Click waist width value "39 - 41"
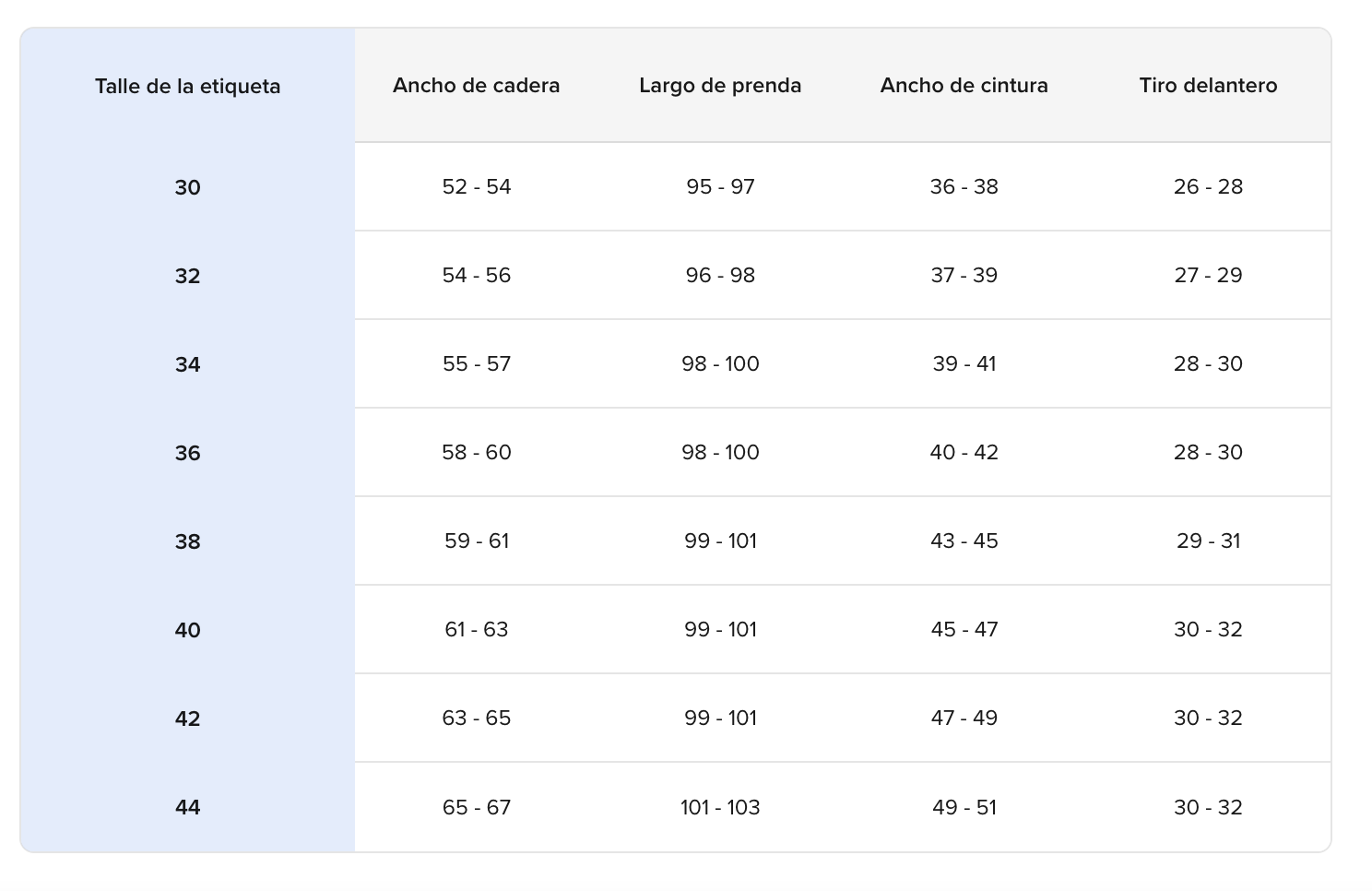Image resolution: width=1372 pixels, height=891 pixels. (x=964, y=363)
